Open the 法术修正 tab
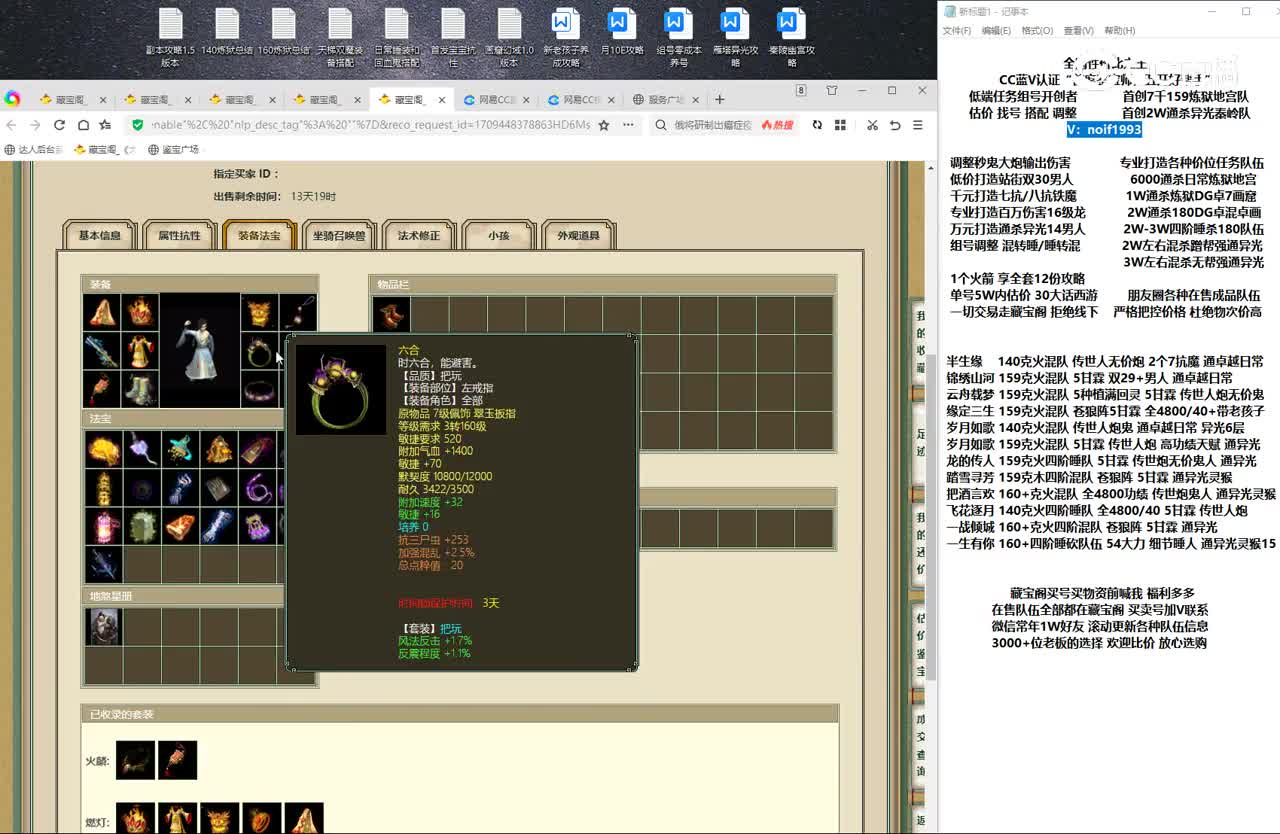The image size is (1280, 834). (x=419, y=235)
